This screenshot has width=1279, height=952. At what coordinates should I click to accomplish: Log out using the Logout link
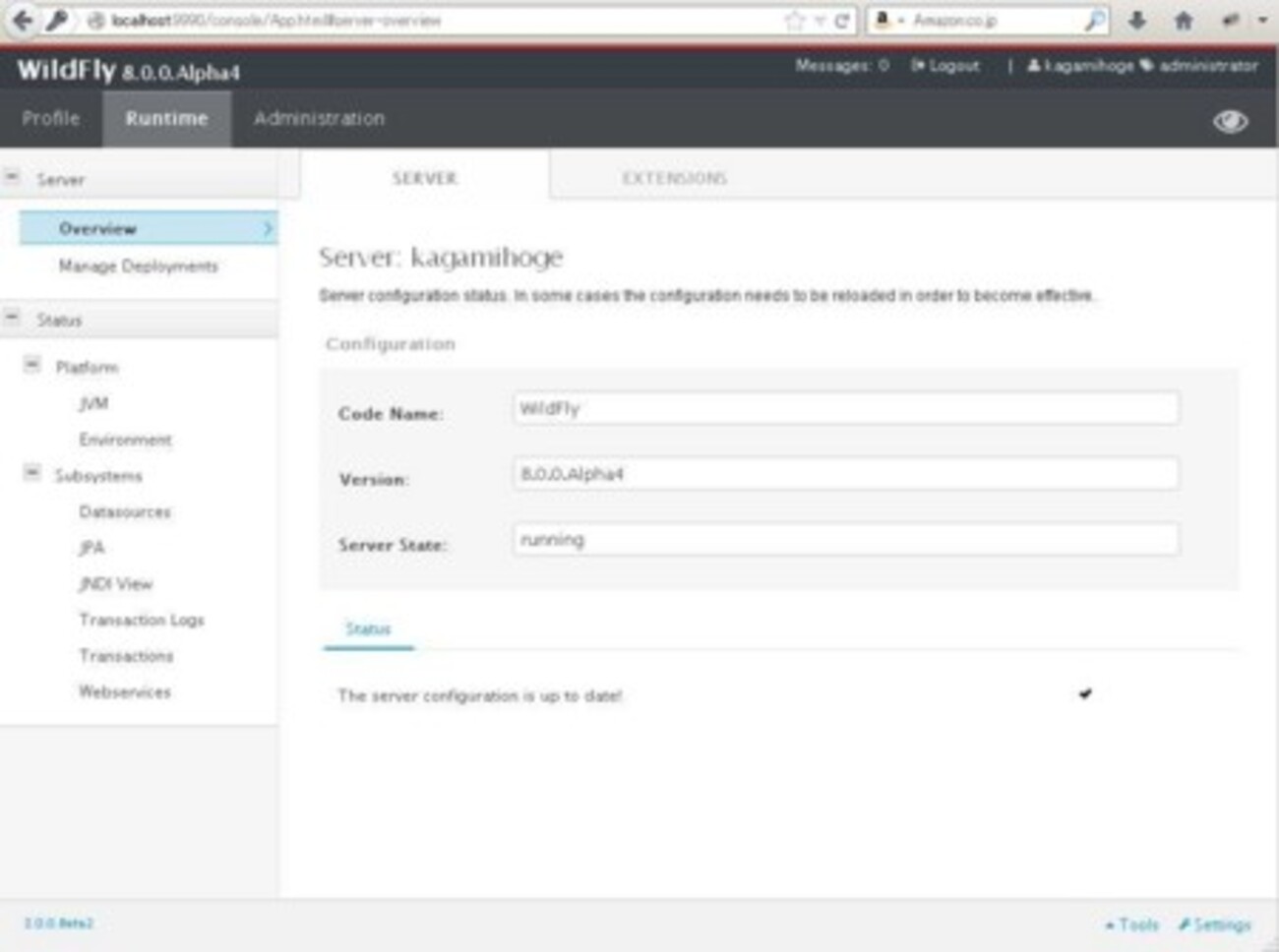click(945, 66)
